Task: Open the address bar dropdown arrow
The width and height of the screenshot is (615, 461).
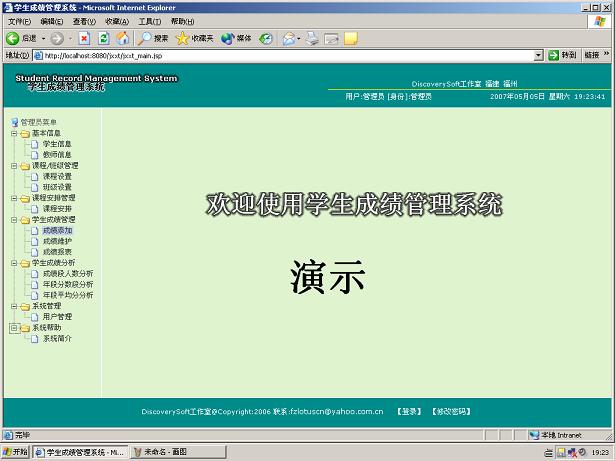Action: point(538,55)
